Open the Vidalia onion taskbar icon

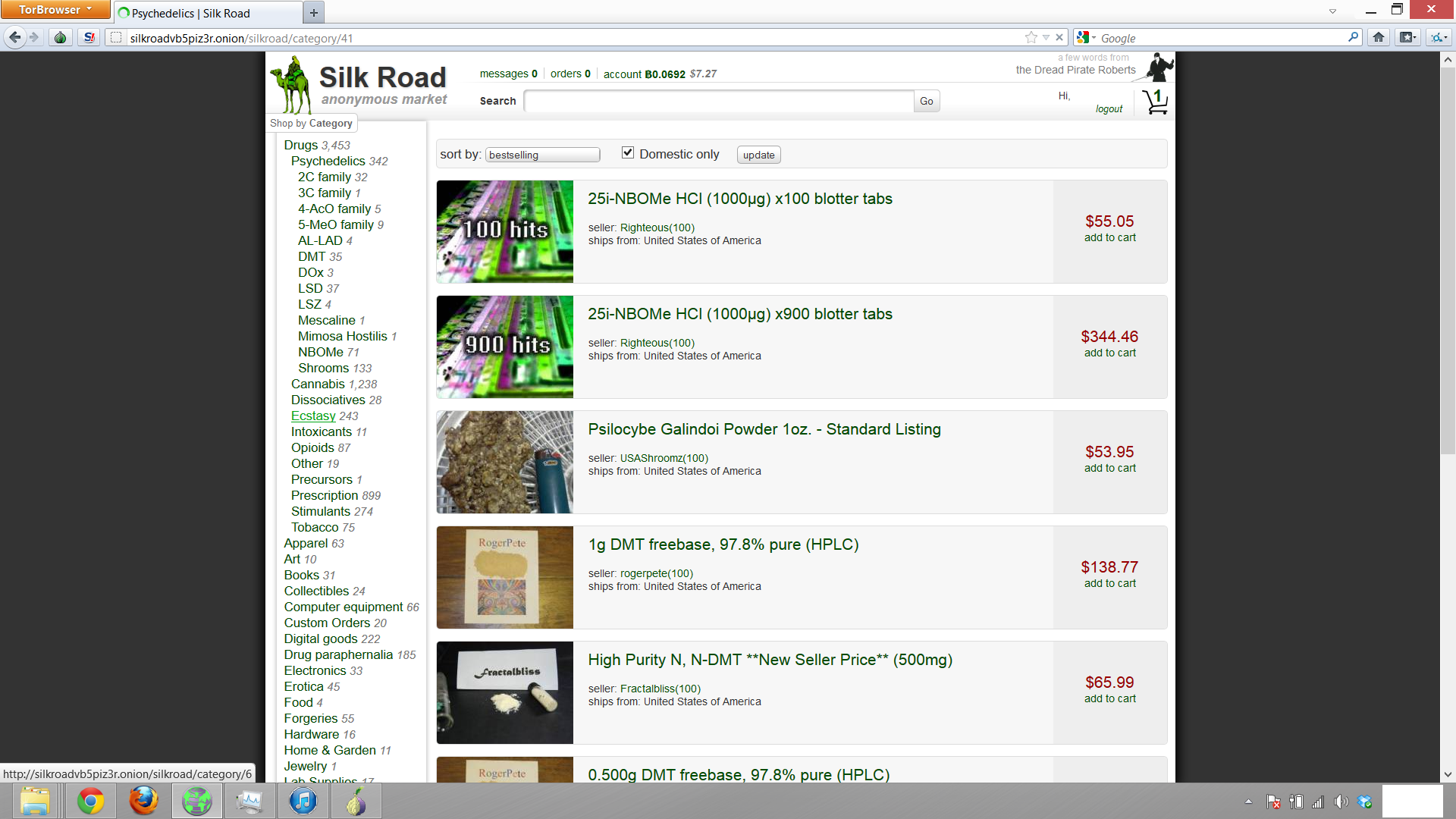coord(356,801)
